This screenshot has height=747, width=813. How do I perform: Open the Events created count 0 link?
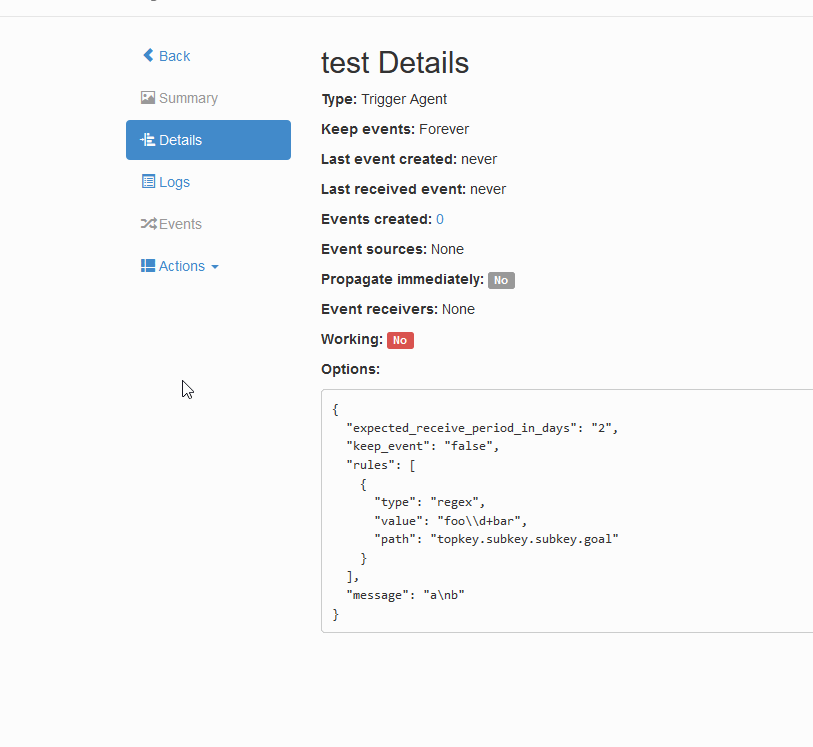(440, 219)
